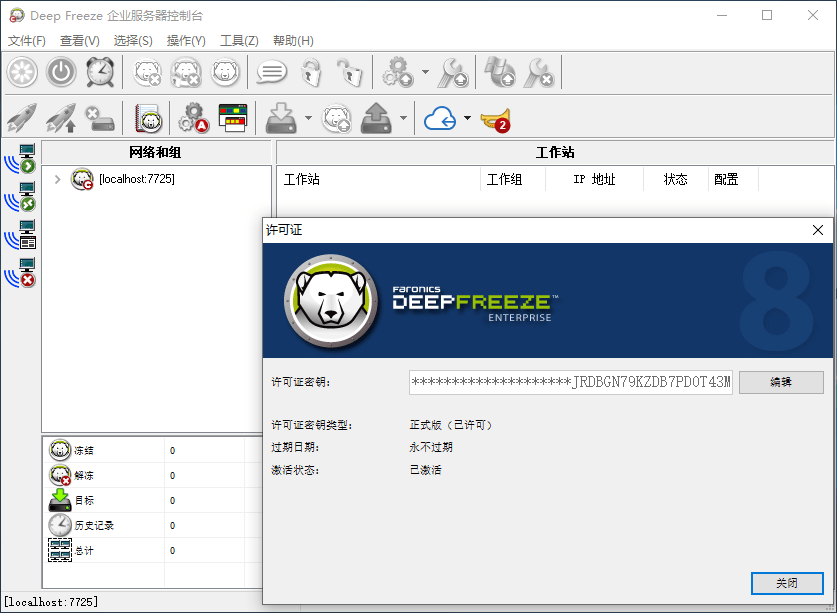Open the 操作(Y) menu
837x613 pixels.
tap(186, 41)
